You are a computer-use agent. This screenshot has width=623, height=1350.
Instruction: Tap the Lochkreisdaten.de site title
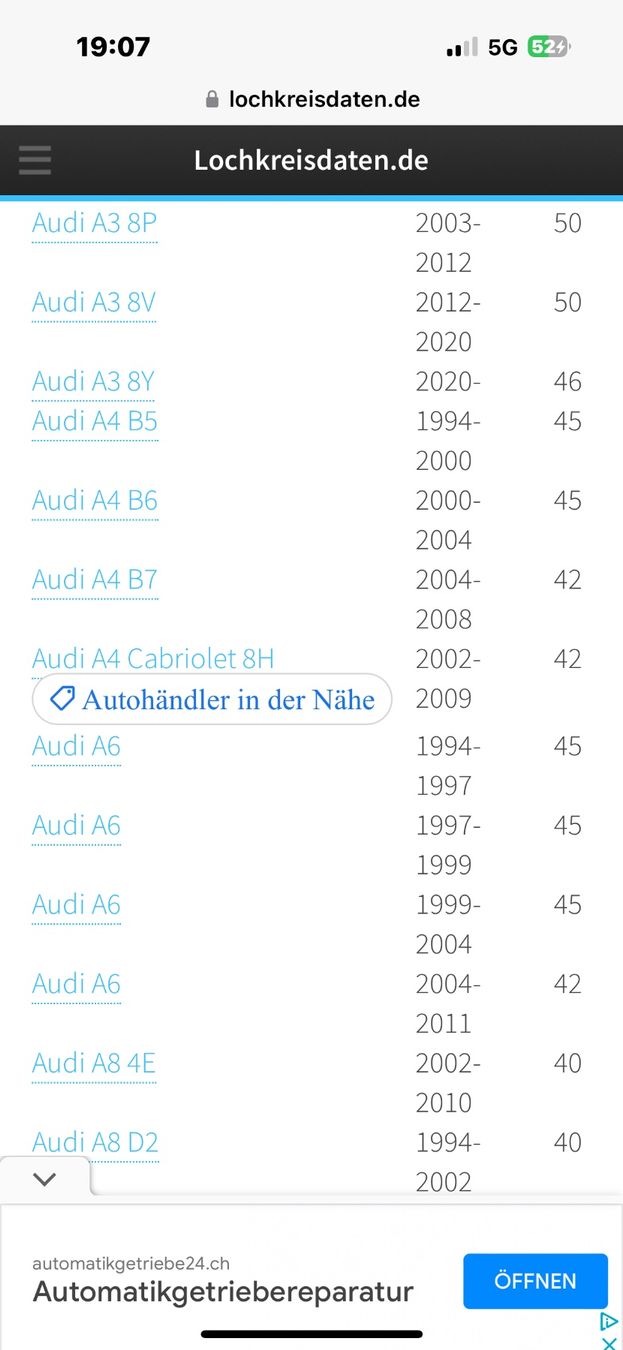(x=311, y=160)
